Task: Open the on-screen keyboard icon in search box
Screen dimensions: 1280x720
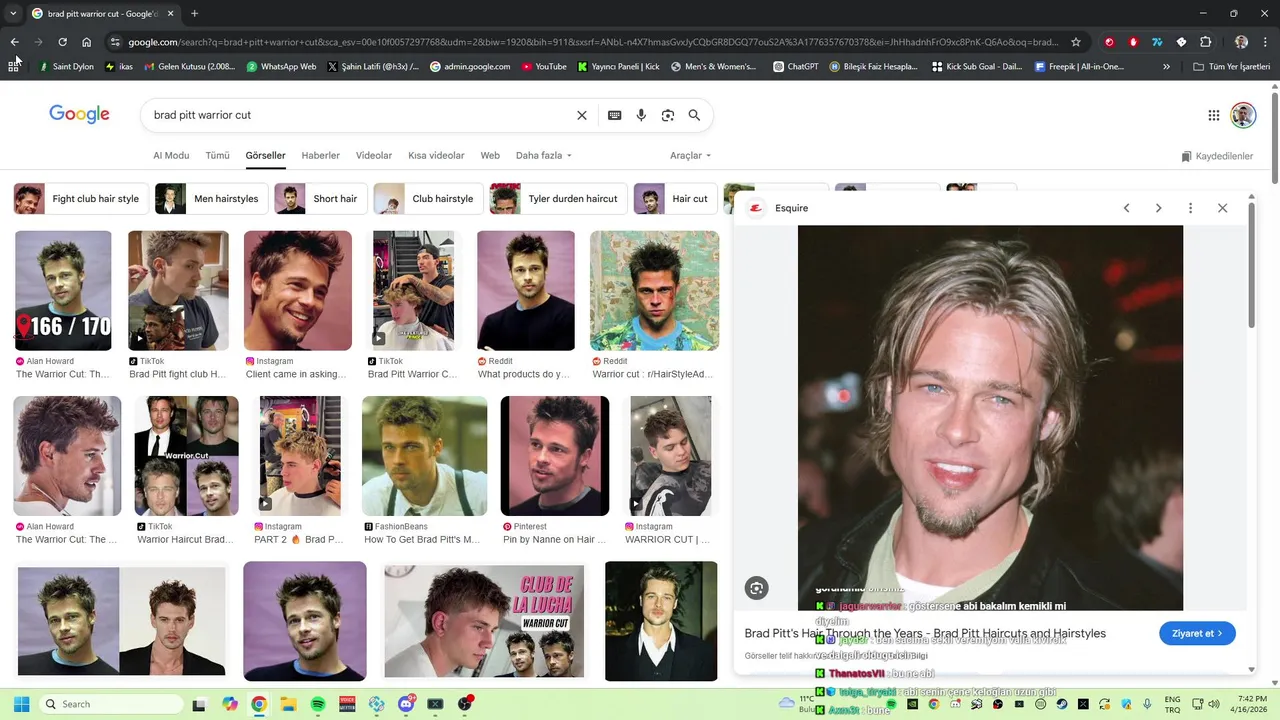Action: pos(615,115)
